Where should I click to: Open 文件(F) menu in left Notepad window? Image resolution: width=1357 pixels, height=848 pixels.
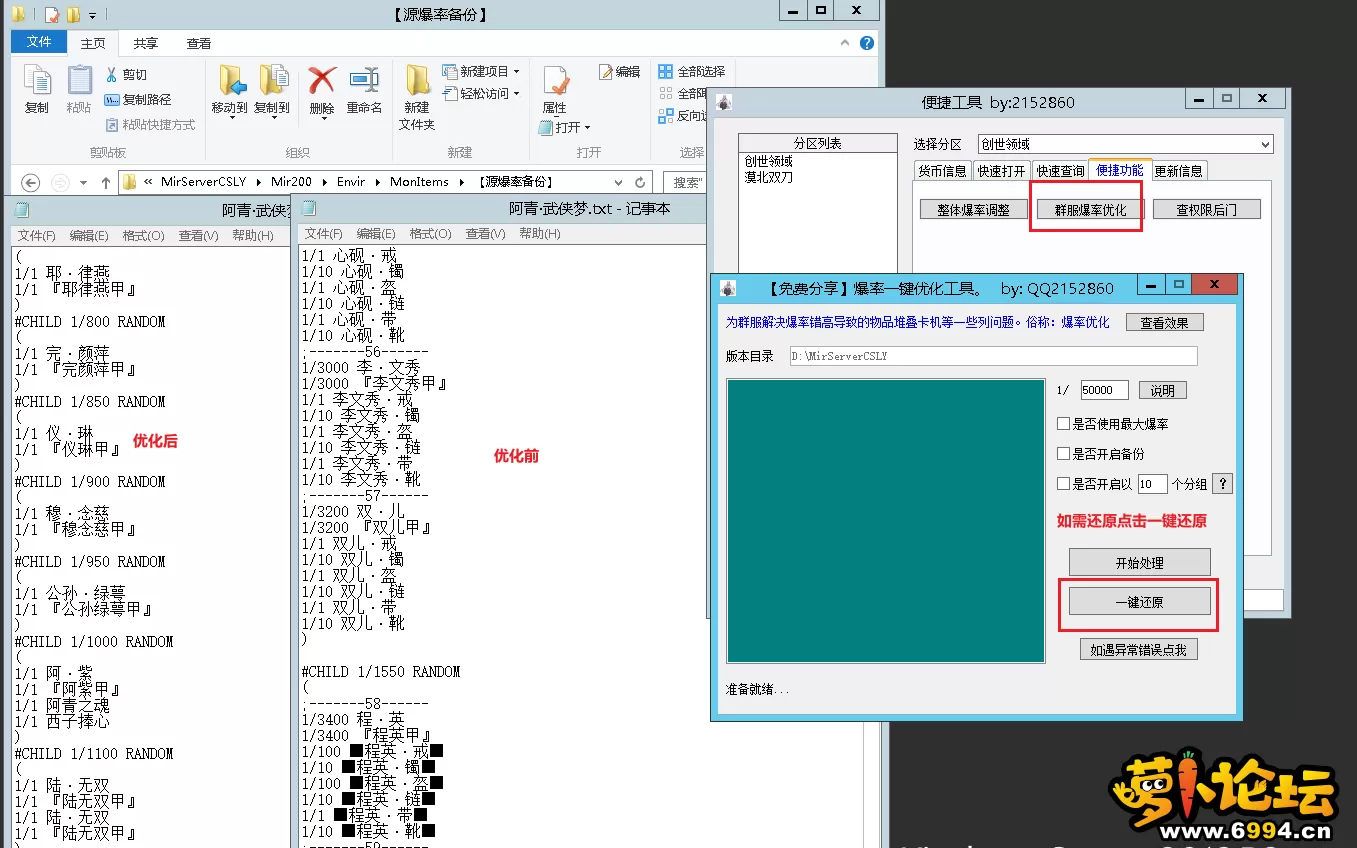[36, 236]
